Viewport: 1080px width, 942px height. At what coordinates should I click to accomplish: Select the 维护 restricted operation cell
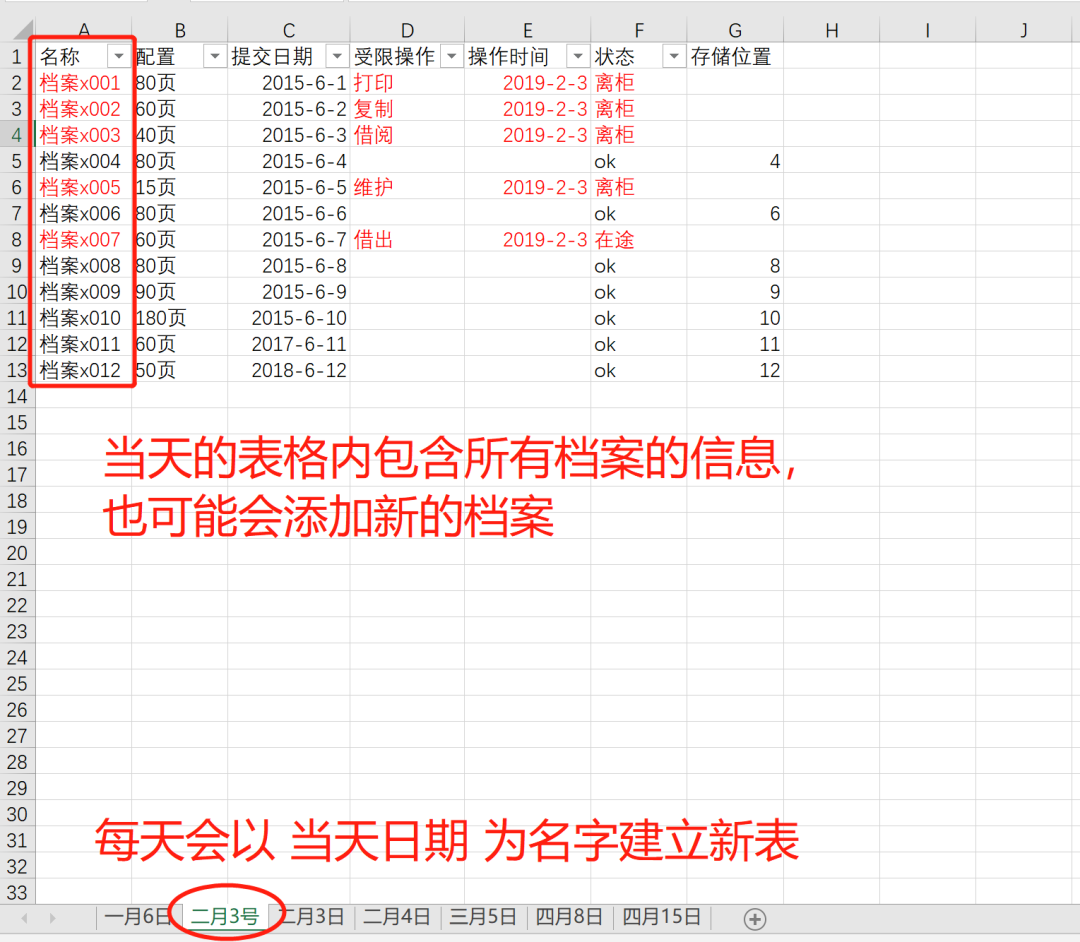[x=407, y=187]
